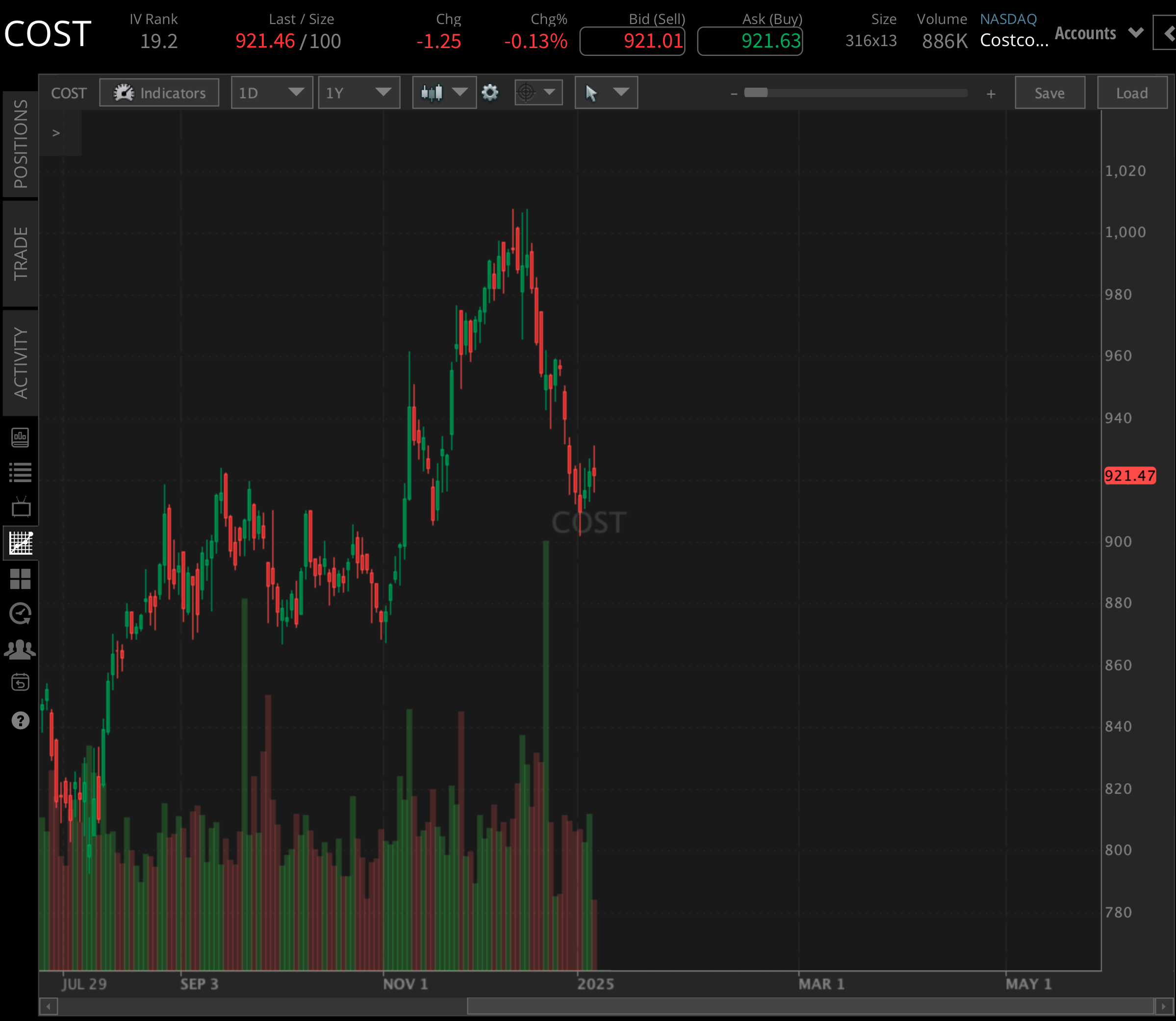Screen dimensions: 1176x1021
Task: Expand the 1Y range dropdown
Action: click(359, 92)
